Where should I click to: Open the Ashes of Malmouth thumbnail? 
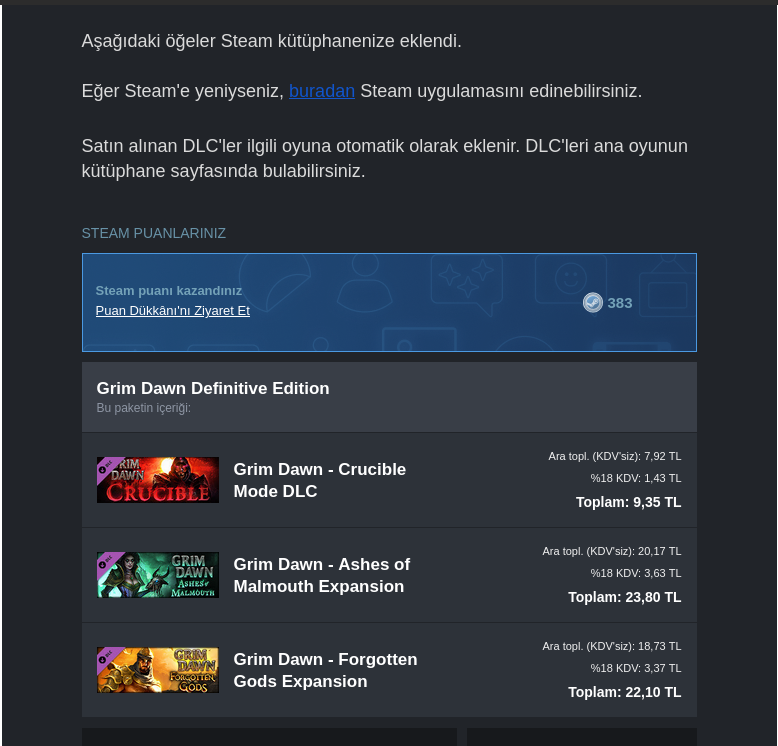pos(158,575)
